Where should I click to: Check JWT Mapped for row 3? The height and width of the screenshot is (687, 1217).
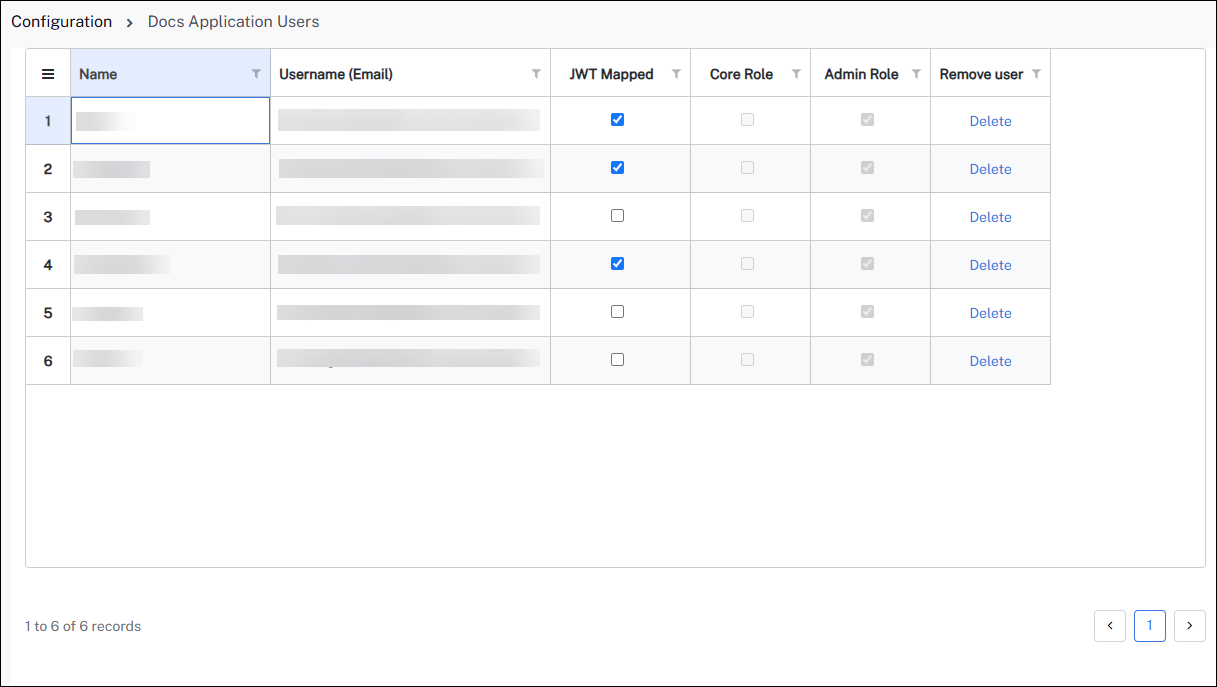pyautogui.click(x=617, y=215)
